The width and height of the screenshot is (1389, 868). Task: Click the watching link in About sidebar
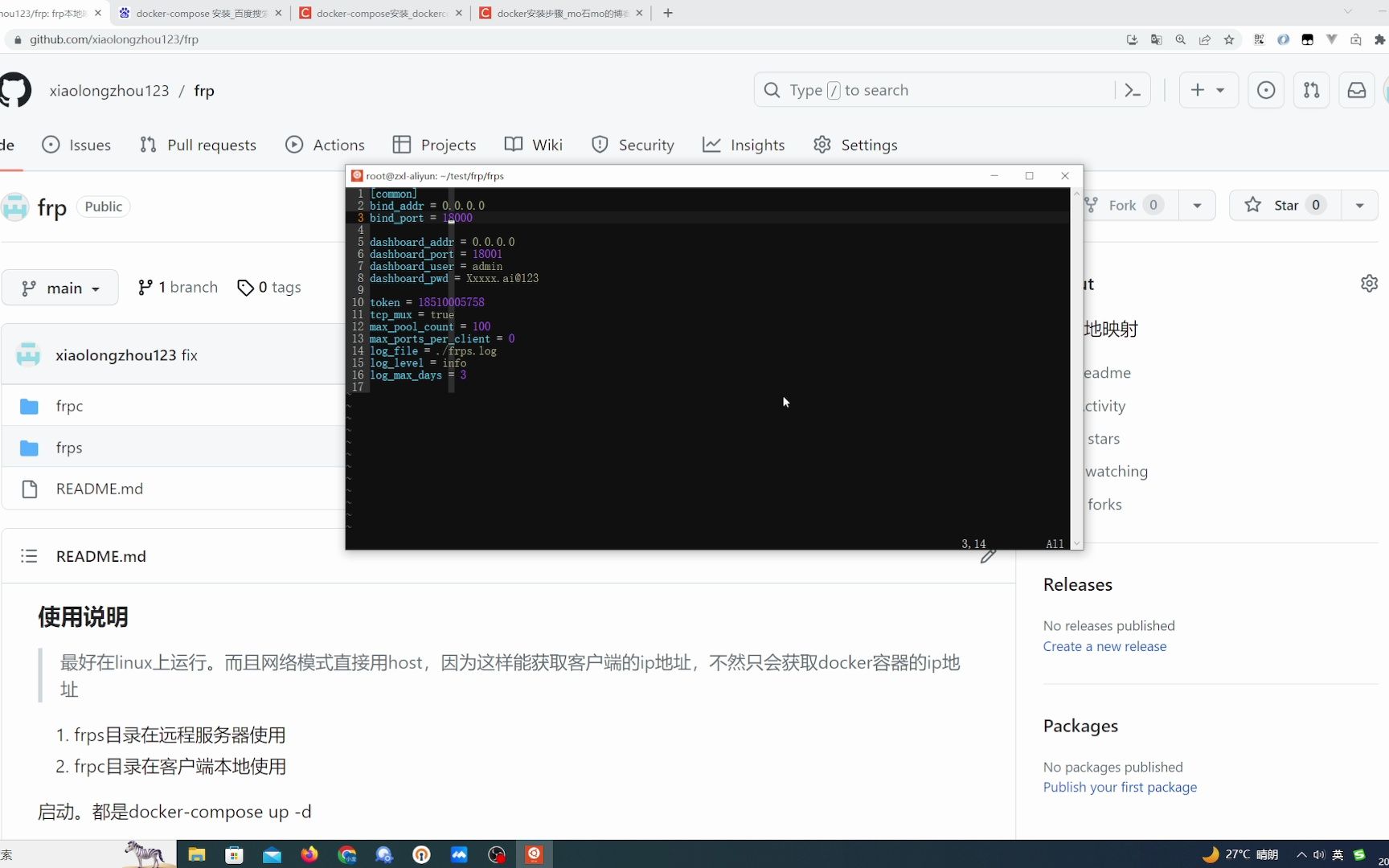click(1117, 471)
